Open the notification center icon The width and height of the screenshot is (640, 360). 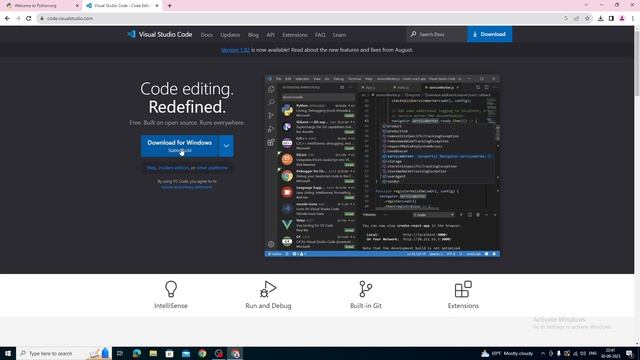click(629, 353)
